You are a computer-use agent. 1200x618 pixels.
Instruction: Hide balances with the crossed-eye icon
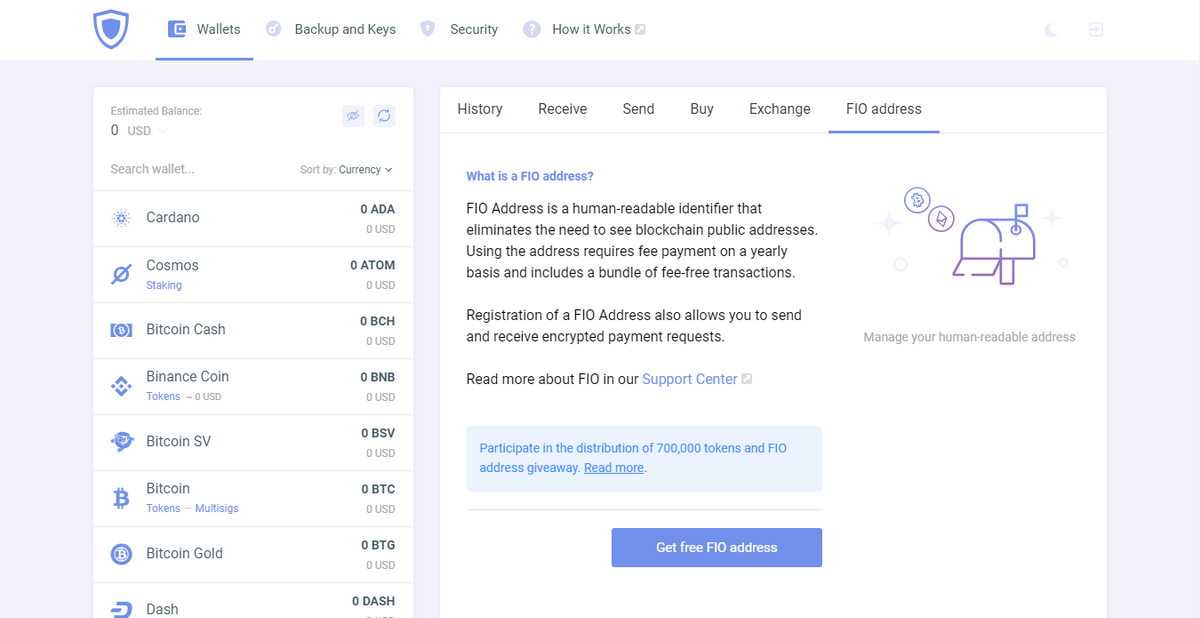[x=352, y=116]
